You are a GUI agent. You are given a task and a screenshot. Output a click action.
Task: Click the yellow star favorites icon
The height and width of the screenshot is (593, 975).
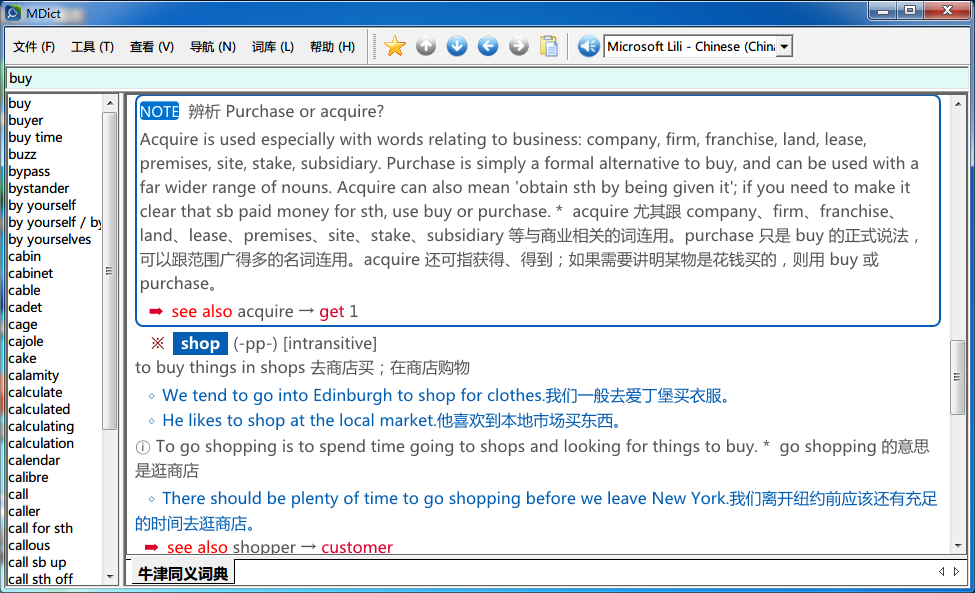tap(395, 46)
